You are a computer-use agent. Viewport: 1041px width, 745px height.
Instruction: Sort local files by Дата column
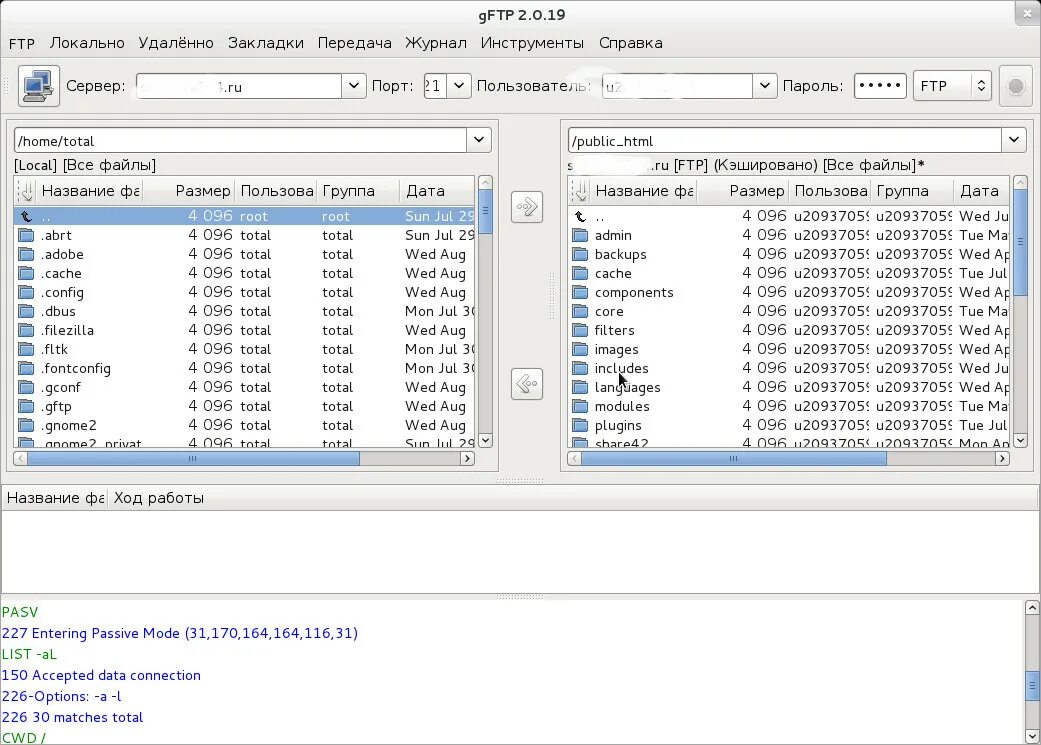[x=438, y=191]
